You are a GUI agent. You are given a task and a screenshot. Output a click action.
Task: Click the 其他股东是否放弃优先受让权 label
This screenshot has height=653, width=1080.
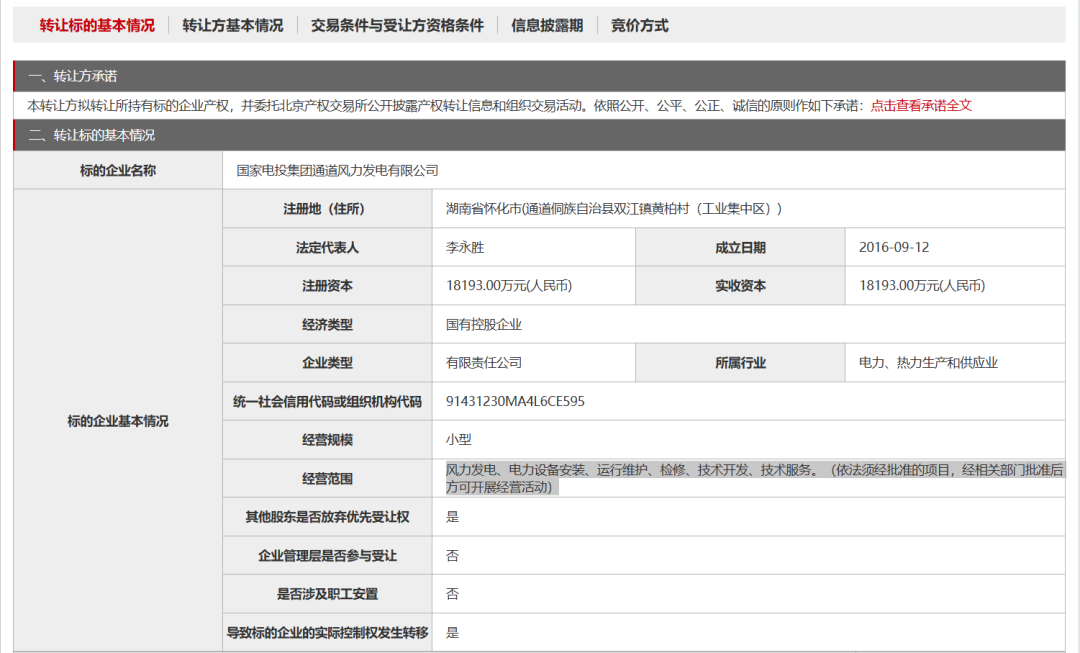click(x=327, y=517)
